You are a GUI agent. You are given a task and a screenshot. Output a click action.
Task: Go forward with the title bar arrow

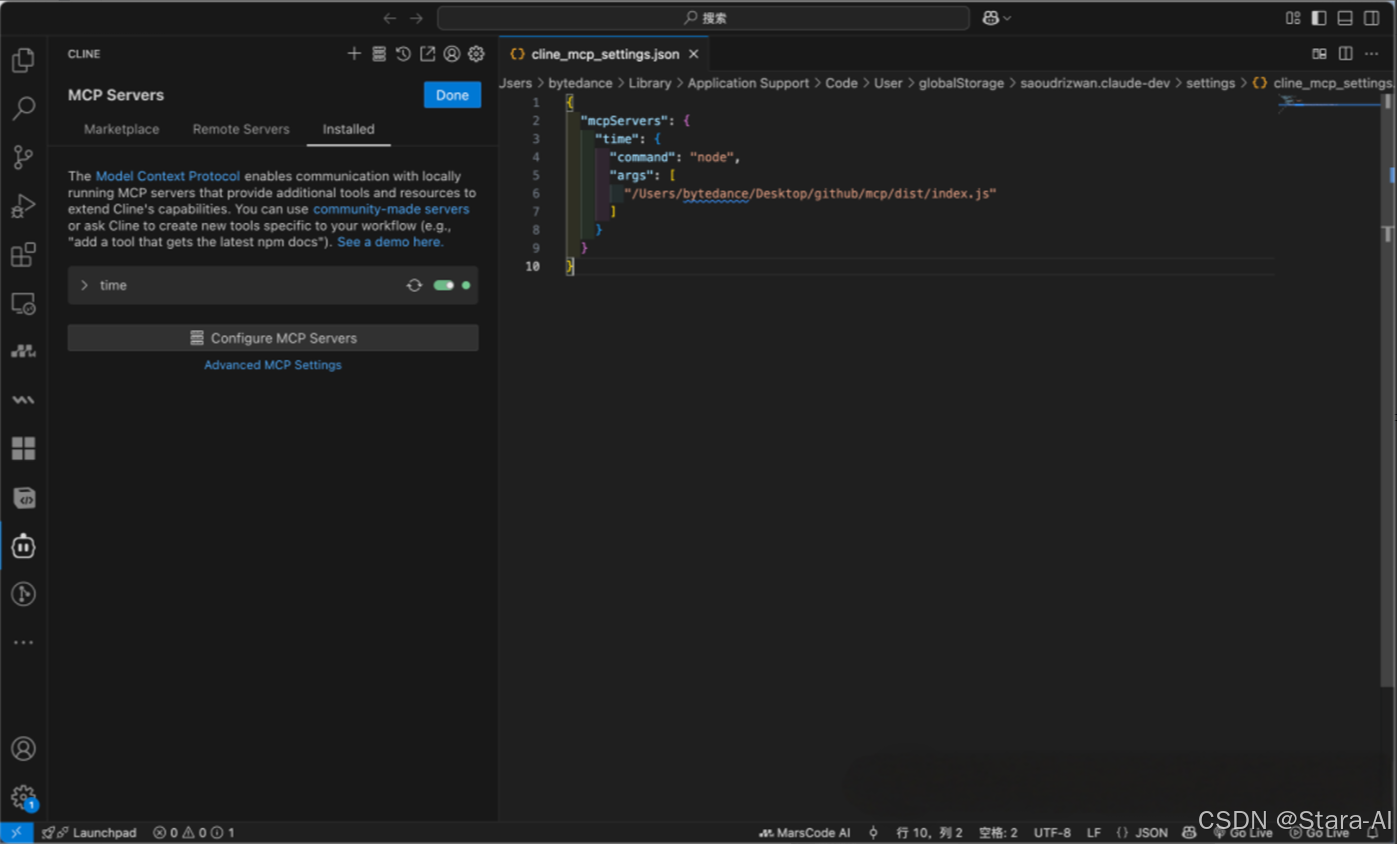[x=416, y=18]
